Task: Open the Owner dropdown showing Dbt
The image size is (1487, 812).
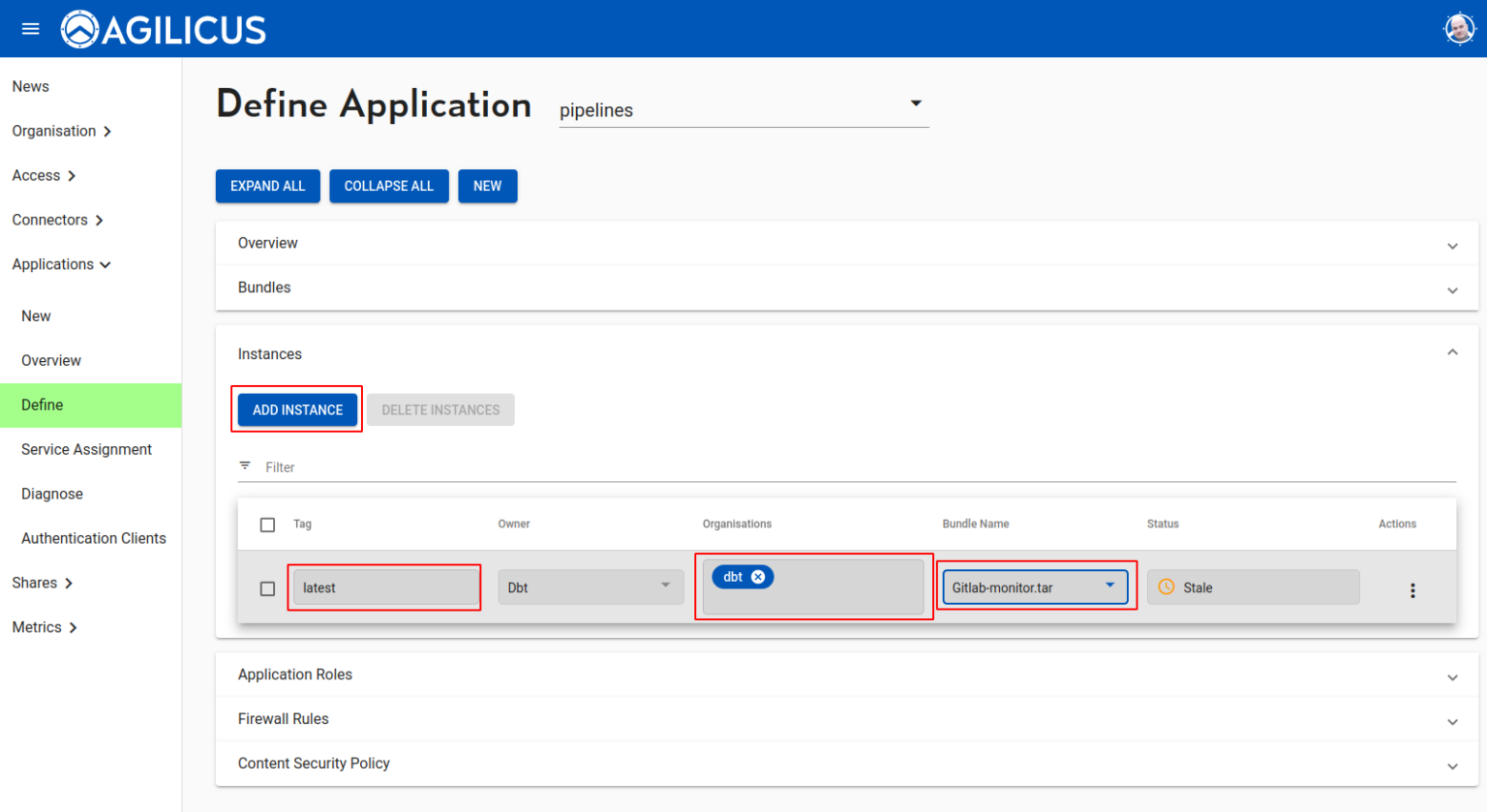Action: point(665,586)
